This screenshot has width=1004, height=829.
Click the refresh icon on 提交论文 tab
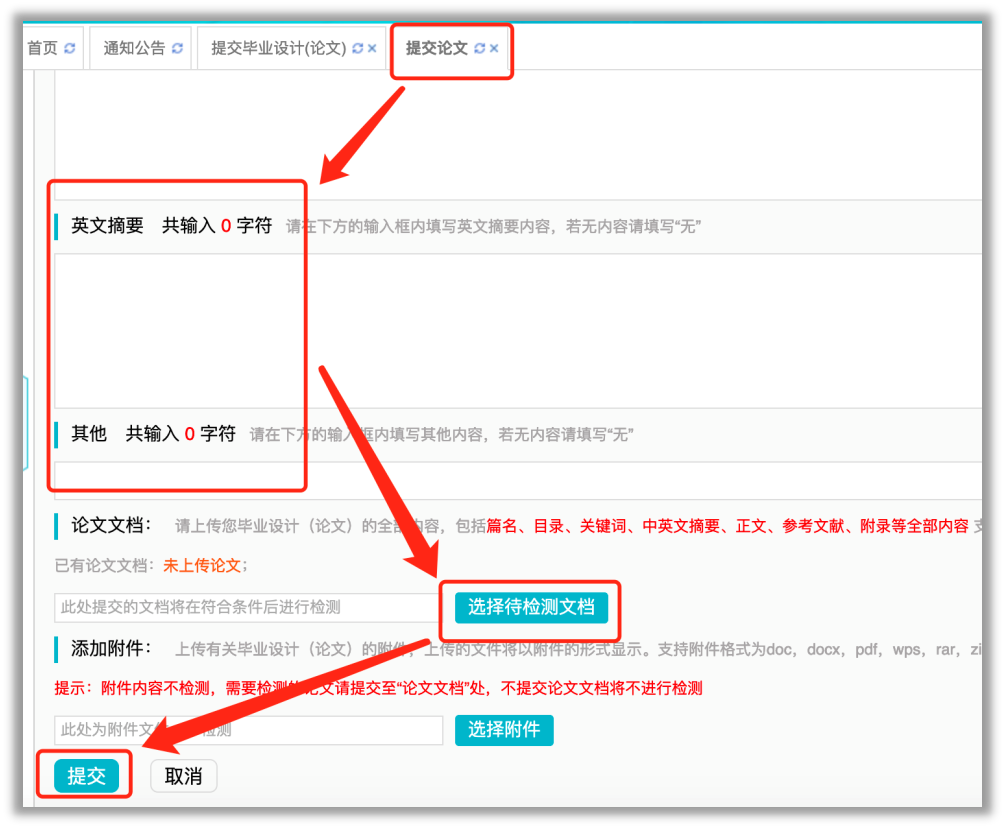point(479,48)
